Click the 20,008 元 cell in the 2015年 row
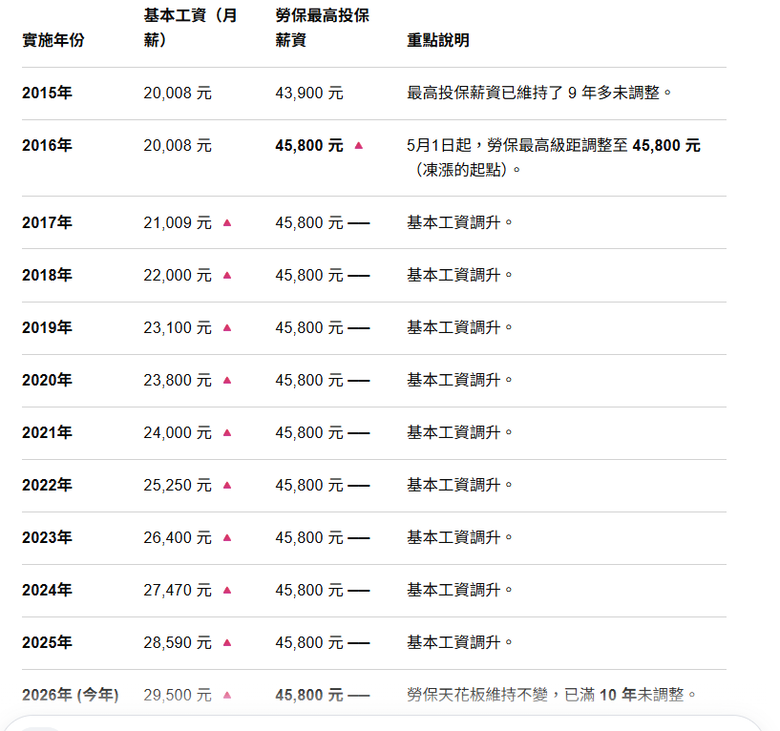780x731 pixels. coord(177,93)
